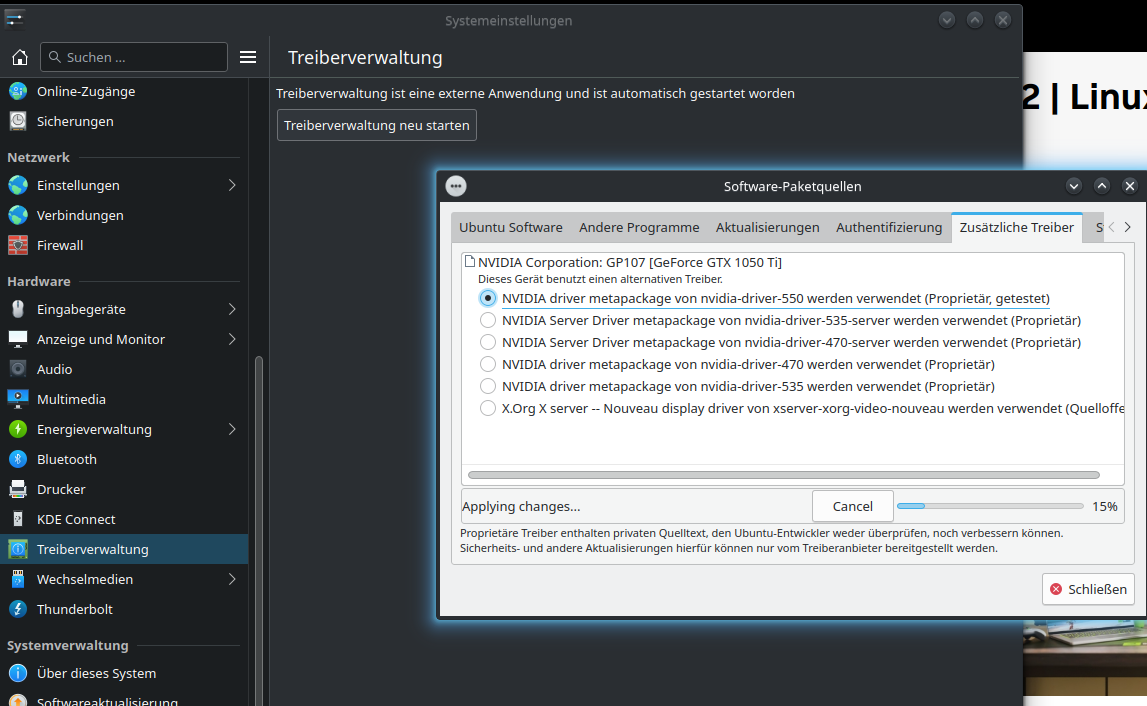
Task: Choose the Nouveau X.Org driver radio option
Action: [488, 408]
